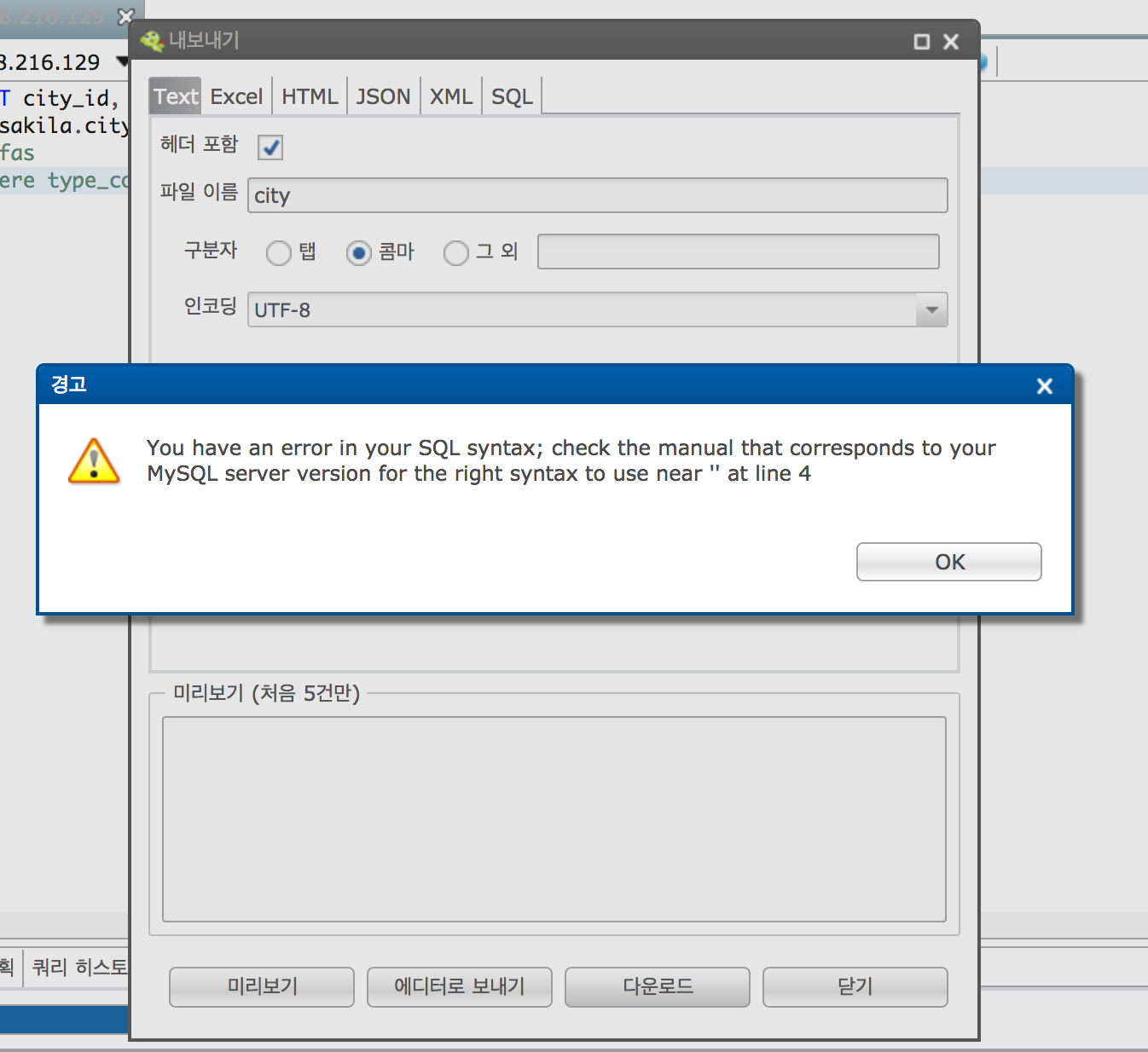Viewport: 1148px width, 1052px height.
Task: Close the 8.216.129 editor tab via its X
Action: pyautogui.click(x=125, y=16)
